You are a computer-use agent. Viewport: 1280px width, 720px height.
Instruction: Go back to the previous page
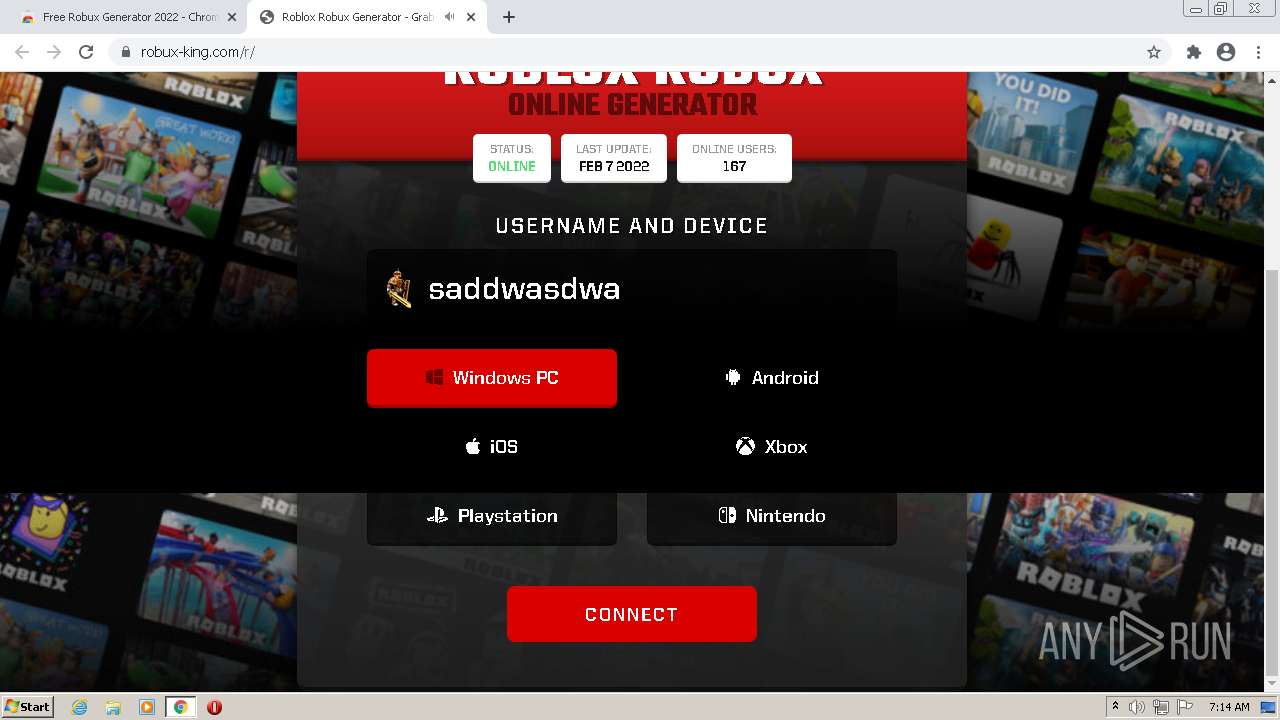[22, 52]
